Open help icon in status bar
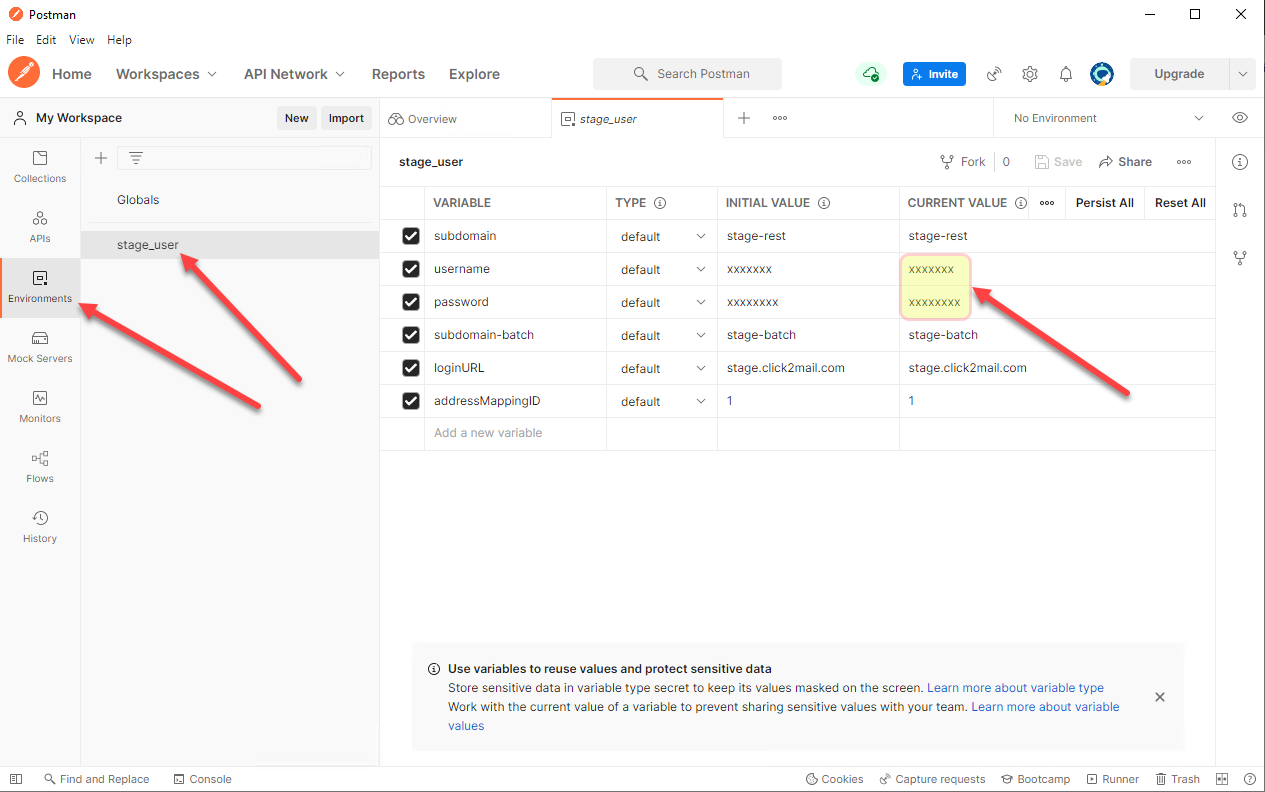Image resolution: width=1265 pixels, height=792 pixels. point(1249,779)
